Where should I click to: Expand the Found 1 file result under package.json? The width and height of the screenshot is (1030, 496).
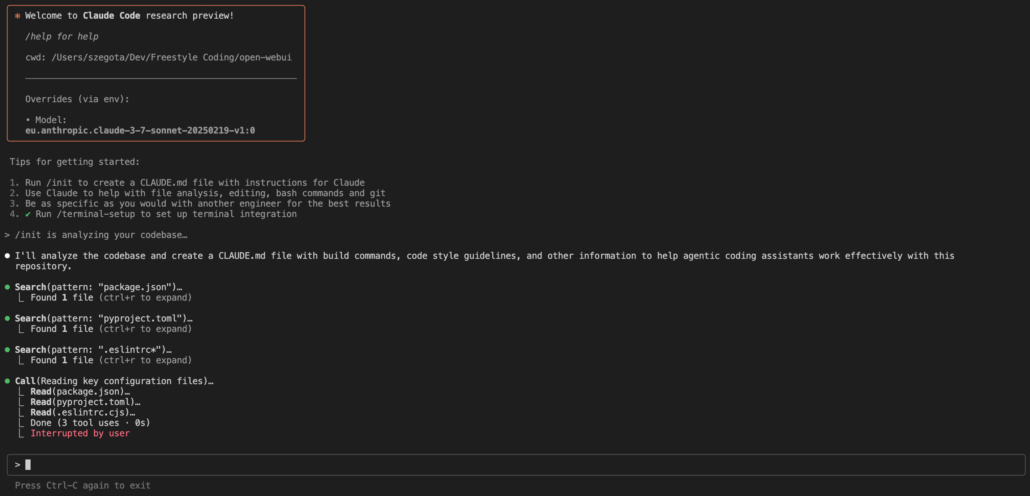click(x=110, y=298)
